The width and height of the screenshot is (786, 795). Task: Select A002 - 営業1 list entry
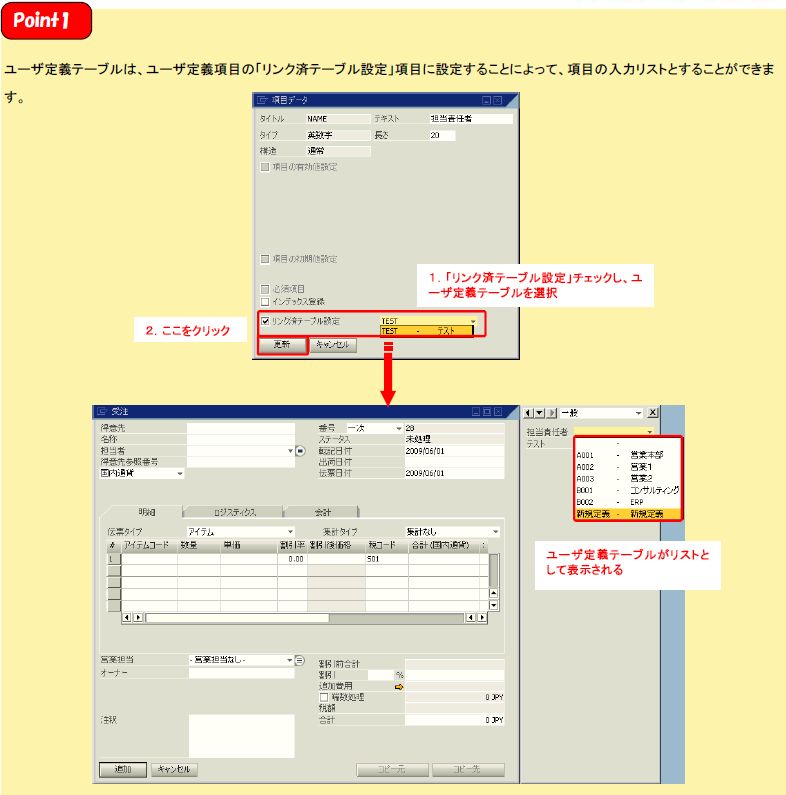tap(628, 467)
